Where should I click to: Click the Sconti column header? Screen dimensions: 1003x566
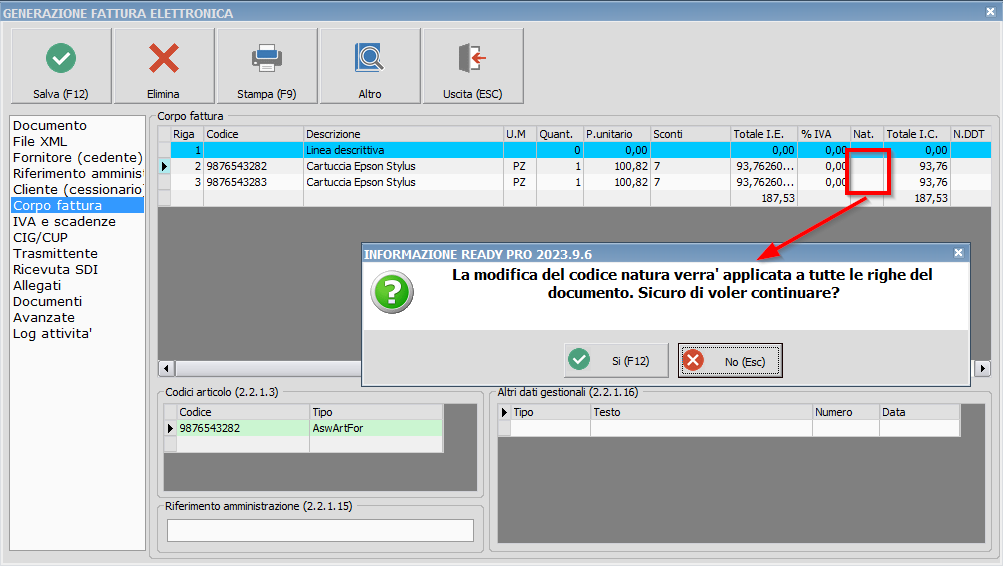(x=690, y=134)
